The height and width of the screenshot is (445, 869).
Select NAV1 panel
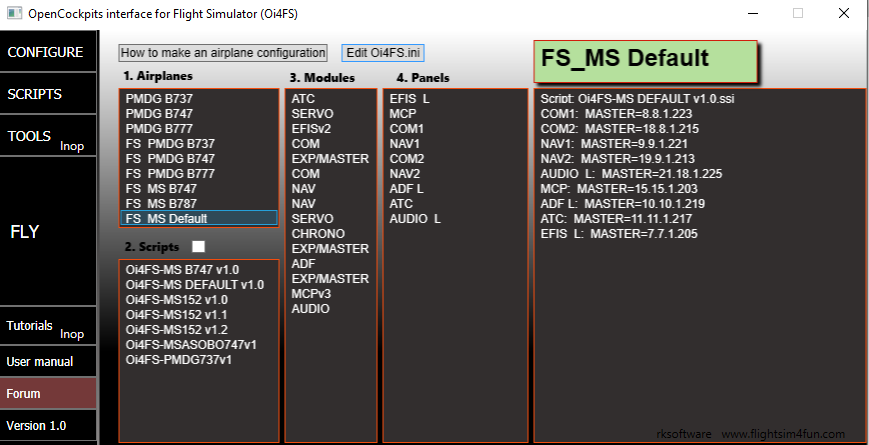tap(455, 144)
